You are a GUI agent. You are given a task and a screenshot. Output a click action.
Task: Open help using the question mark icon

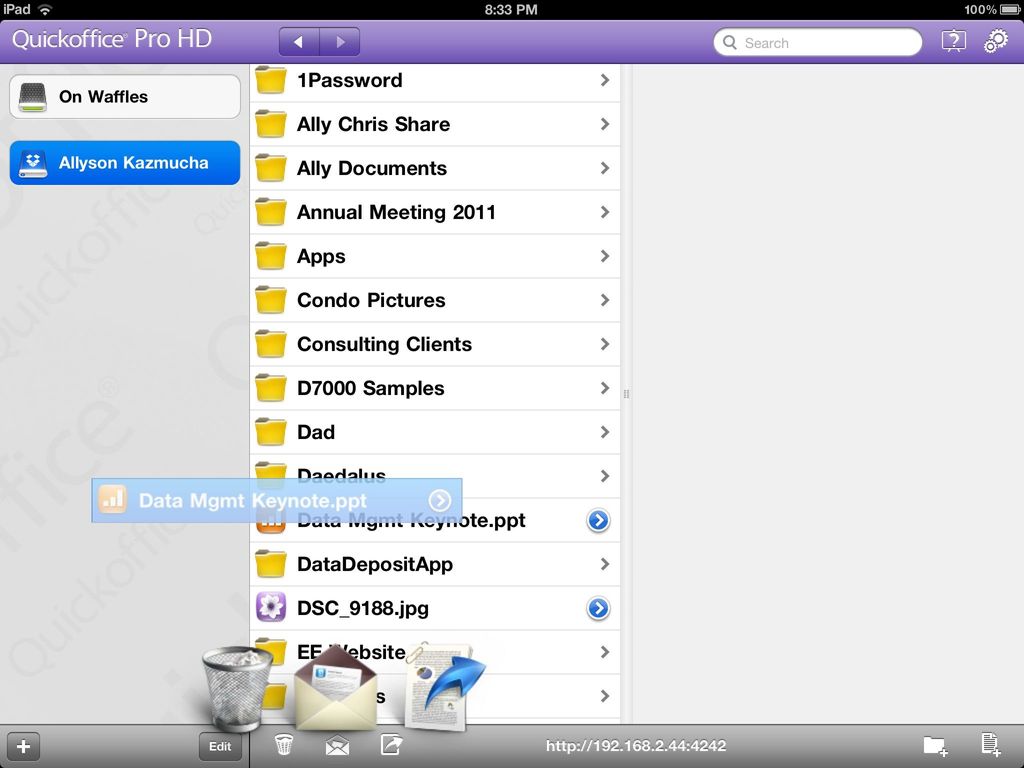click(x=953, y=41)
